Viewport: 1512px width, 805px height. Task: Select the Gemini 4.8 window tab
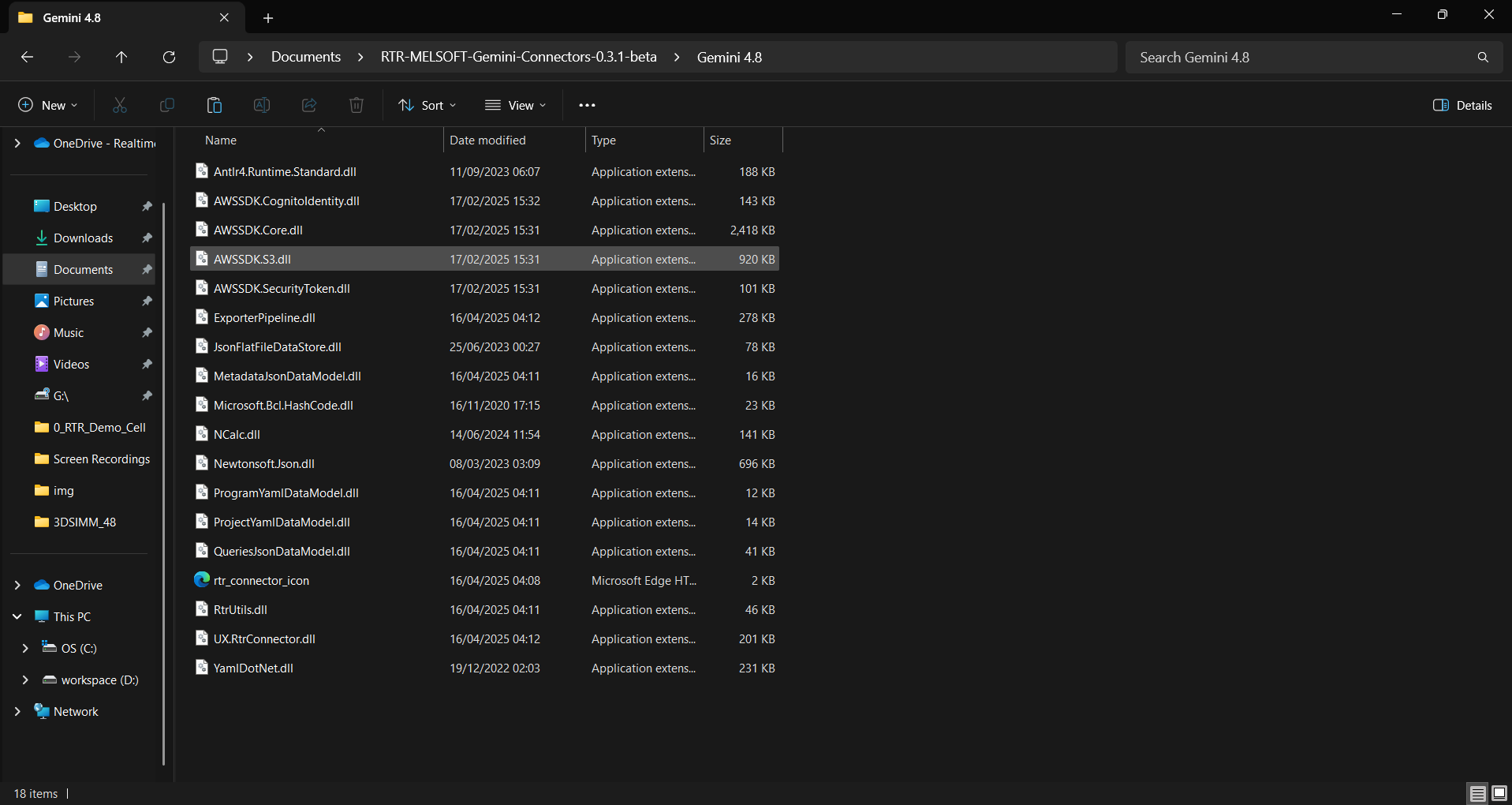click(x=126, y=17)
